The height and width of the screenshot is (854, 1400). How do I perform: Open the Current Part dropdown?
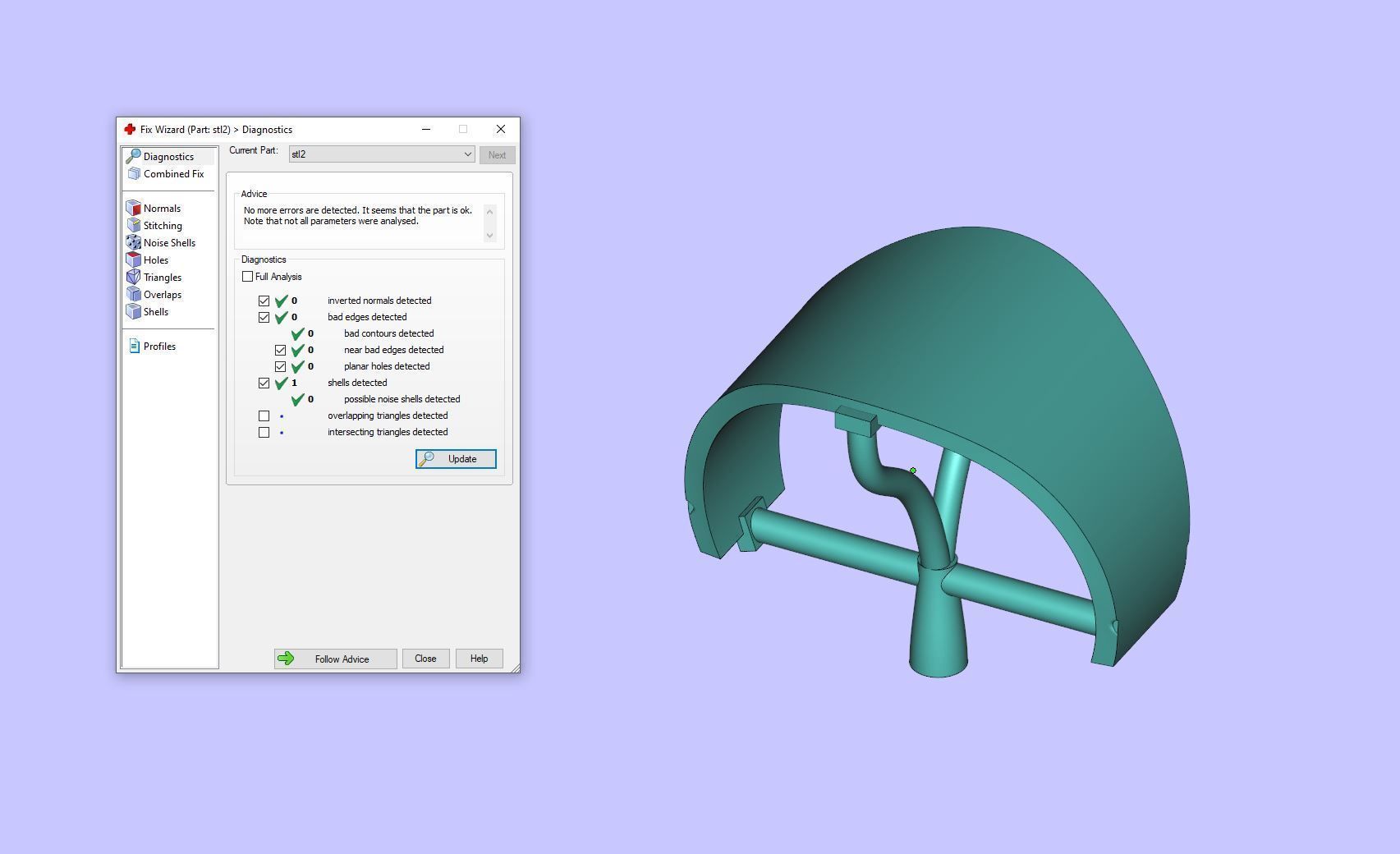click(382, 154)
